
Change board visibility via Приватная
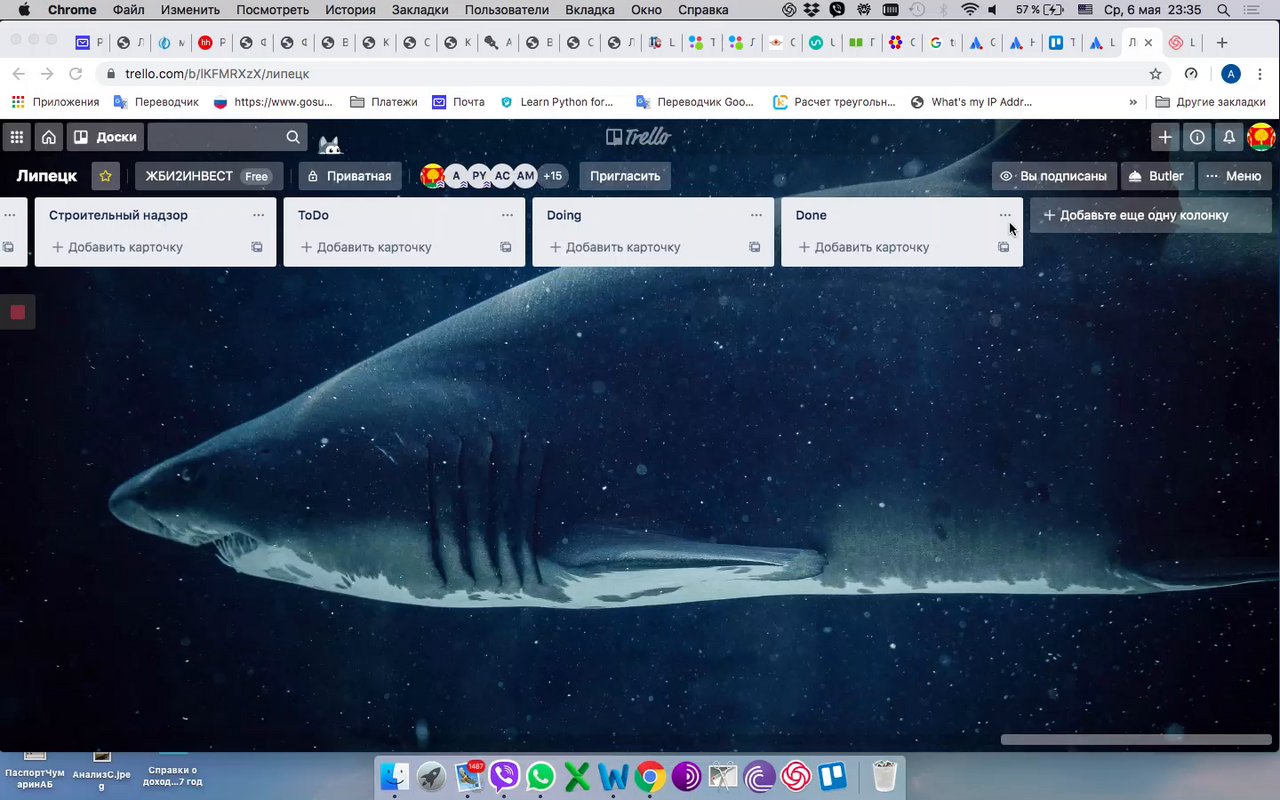[x=349, y=176]
